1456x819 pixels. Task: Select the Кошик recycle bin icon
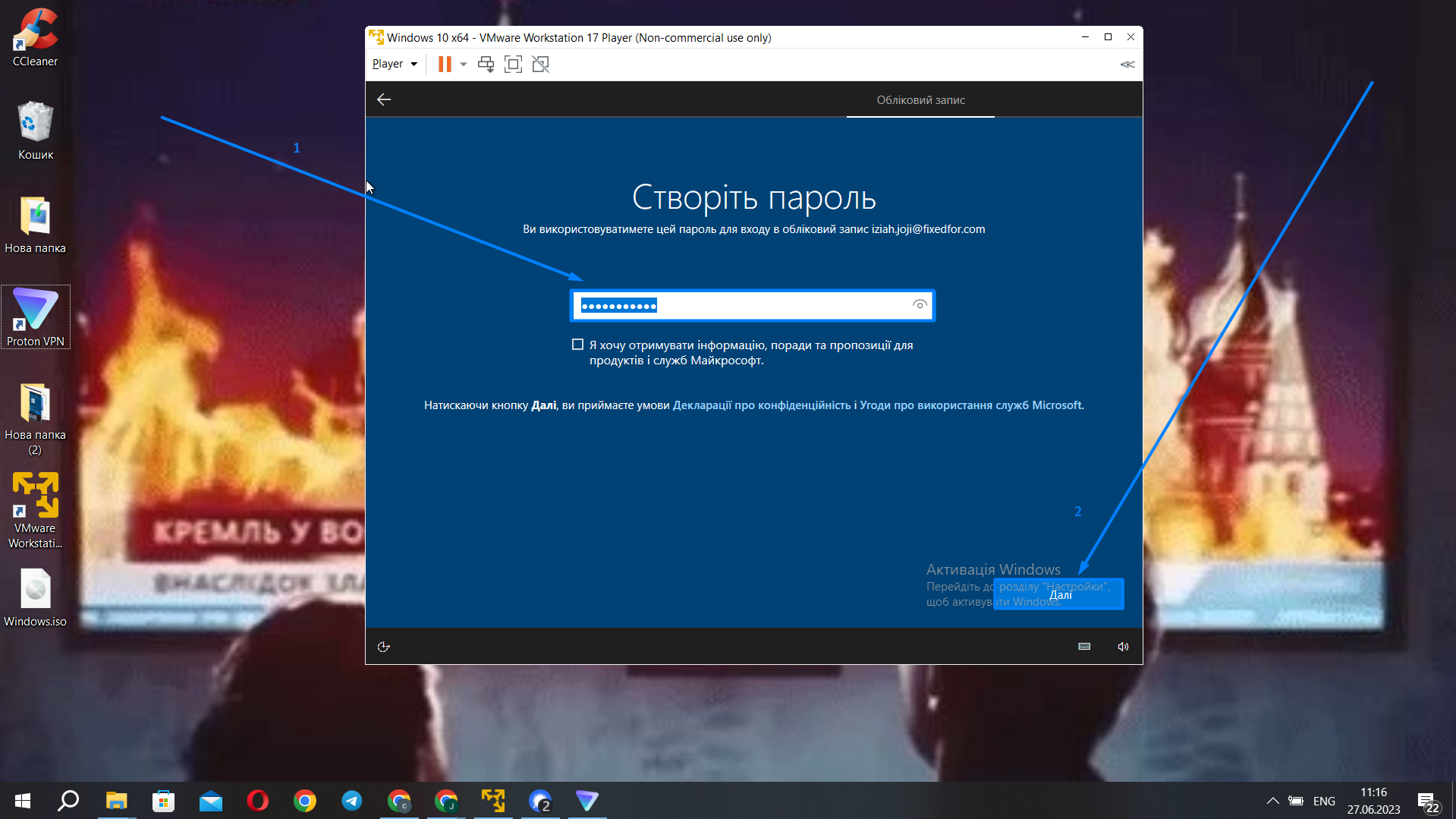[35, 131]
